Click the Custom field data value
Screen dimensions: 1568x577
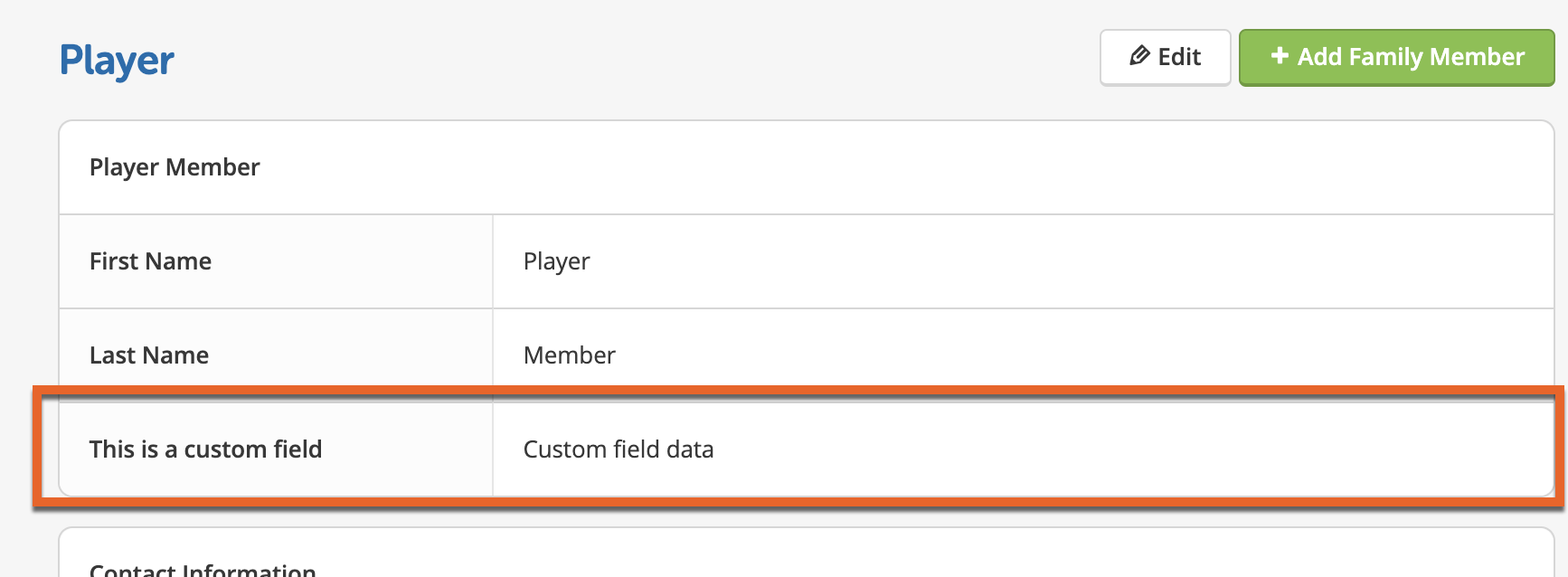(x=619, y=449)
